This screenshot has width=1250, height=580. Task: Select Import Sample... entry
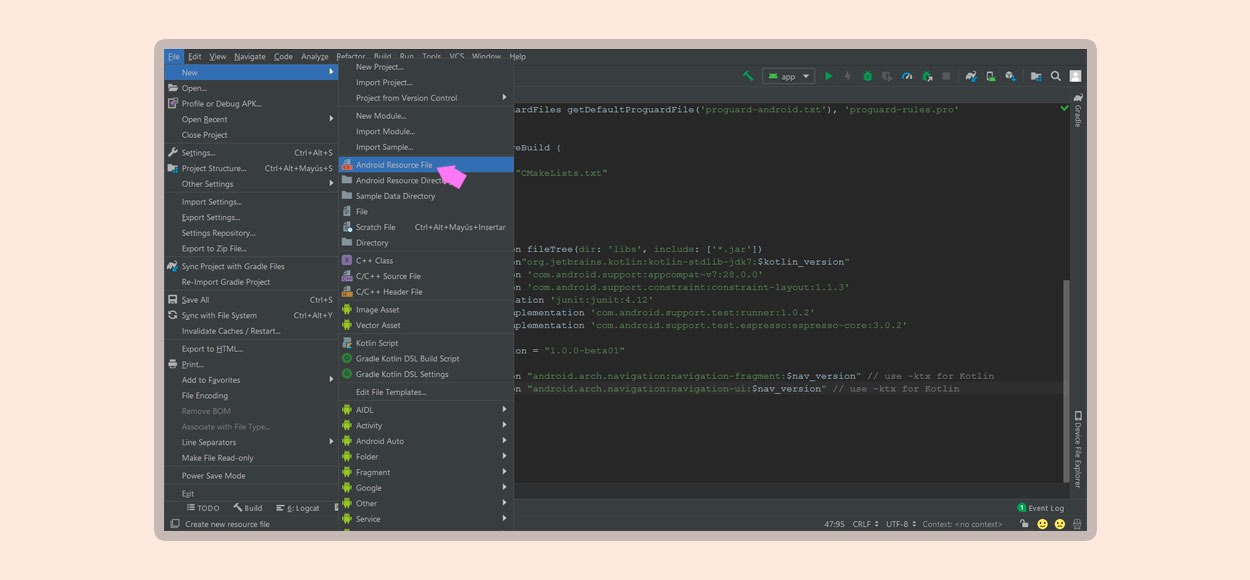(426, 147)
